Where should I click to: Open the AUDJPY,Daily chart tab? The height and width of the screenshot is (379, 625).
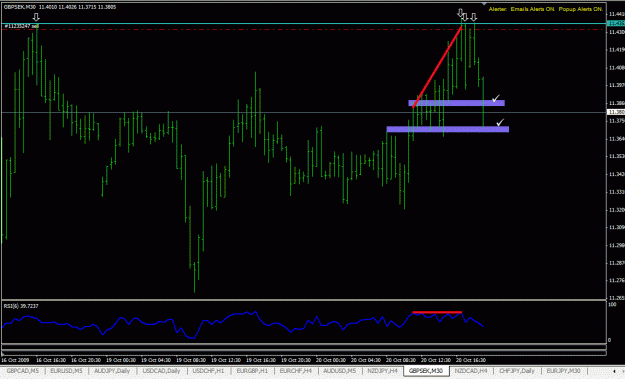point(112,371)
